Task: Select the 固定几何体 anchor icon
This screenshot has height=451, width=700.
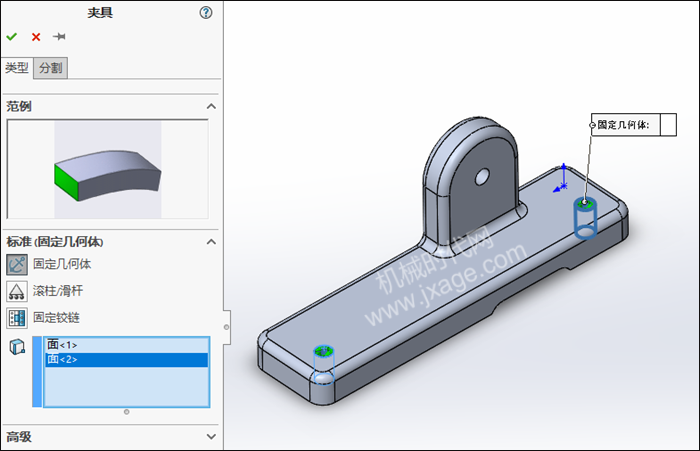Action: (x=17, y=264)
